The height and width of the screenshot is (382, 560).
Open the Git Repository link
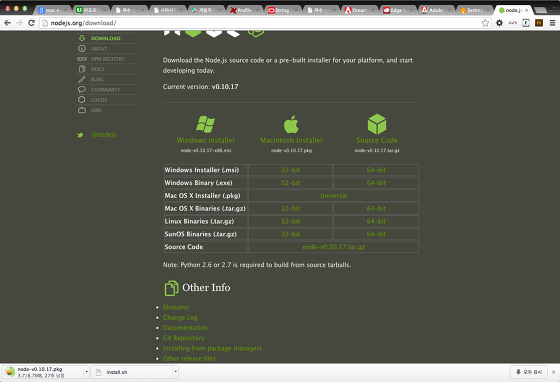click(184, 338)
